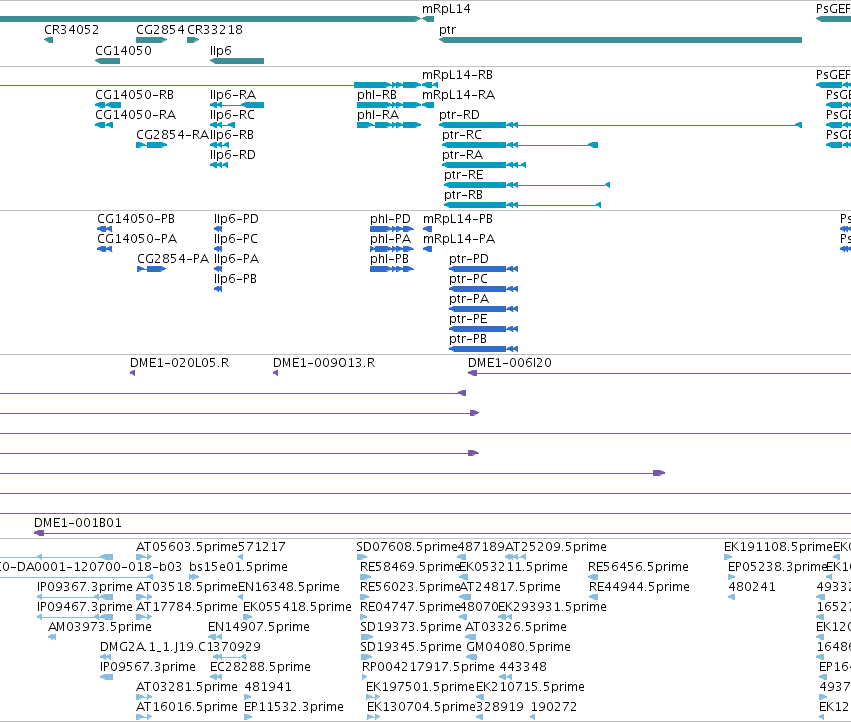Screen dimensions: 851x722
Task: Select the CG14050-RB transcript label
Action: pos(135,95)
